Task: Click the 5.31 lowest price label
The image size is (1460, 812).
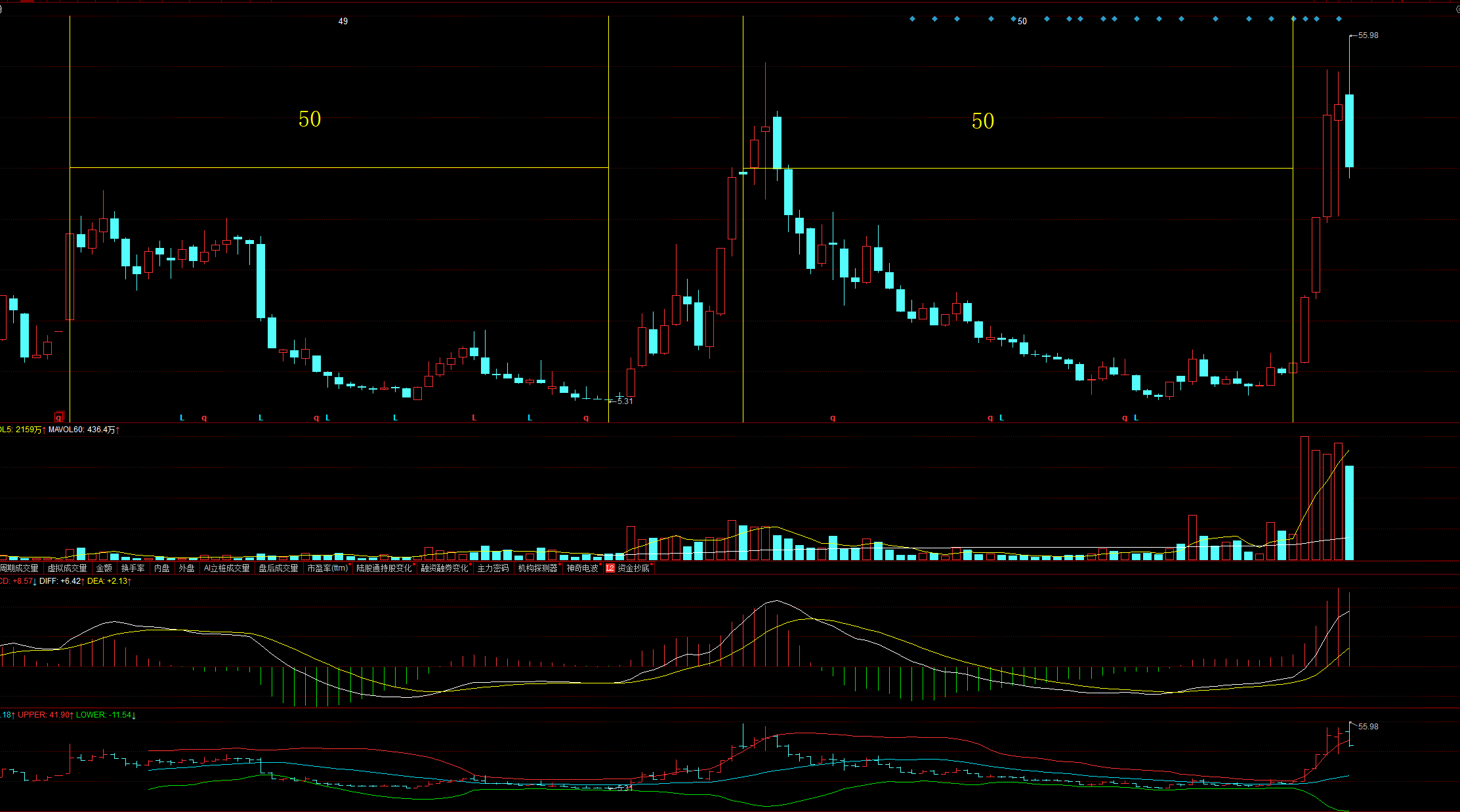Action: point(625,401)
